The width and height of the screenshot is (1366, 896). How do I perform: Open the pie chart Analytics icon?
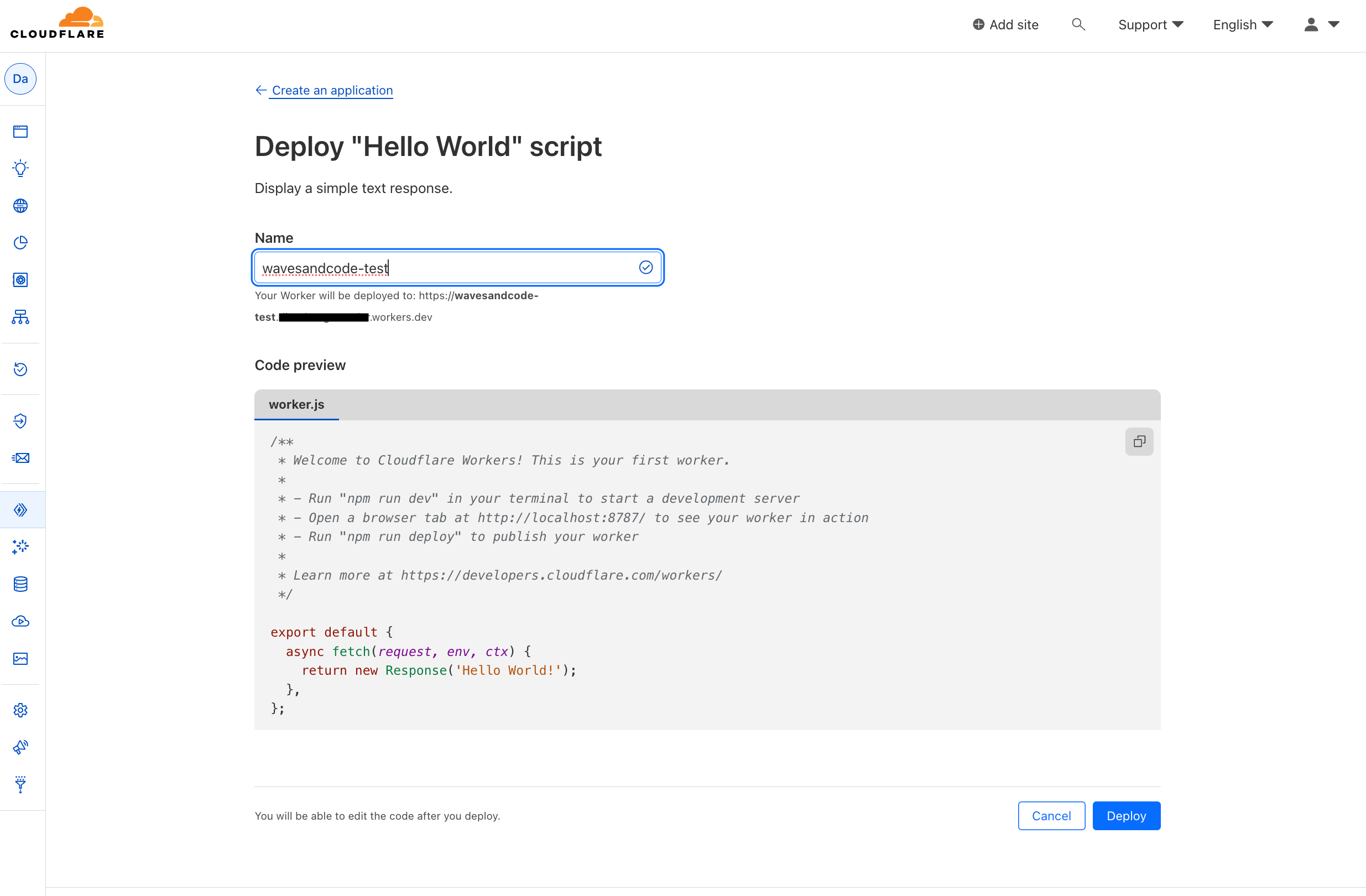click(20, 243)
